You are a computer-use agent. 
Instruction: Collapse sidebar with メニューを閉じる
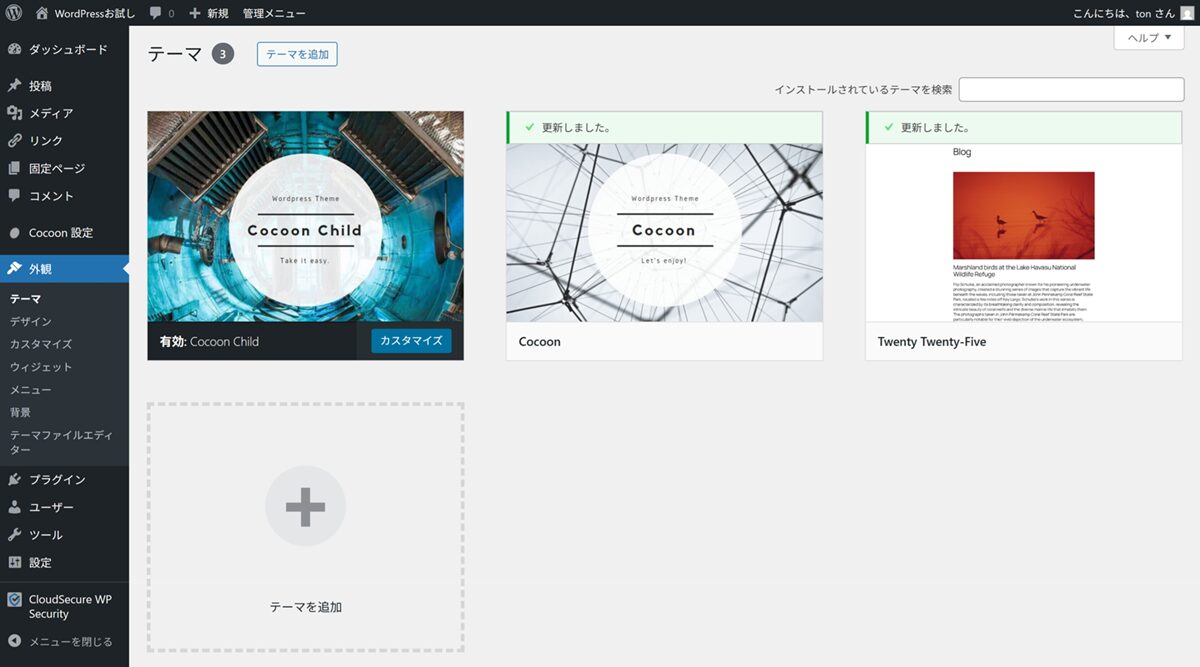coord(60,641)
